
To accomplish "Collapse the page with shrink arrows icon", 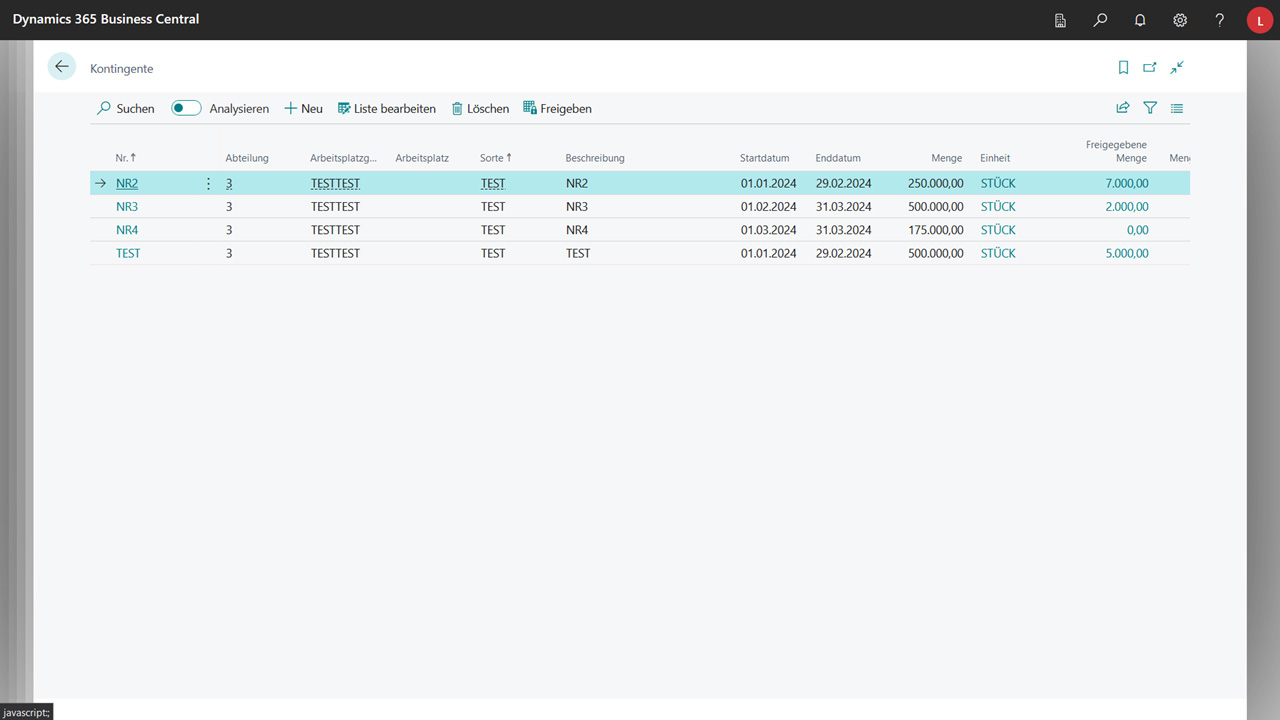I will click(1177, 67).
